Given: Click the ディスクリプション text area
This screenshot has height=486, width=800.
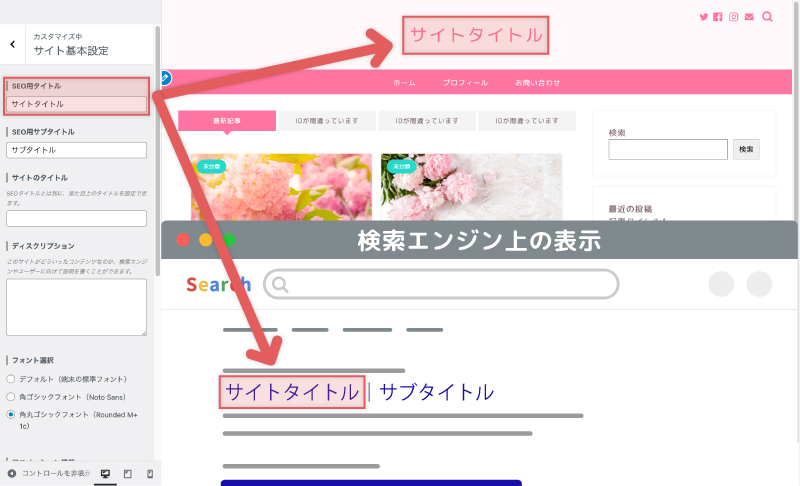Looking at the screenshot, I should [77, 307].
